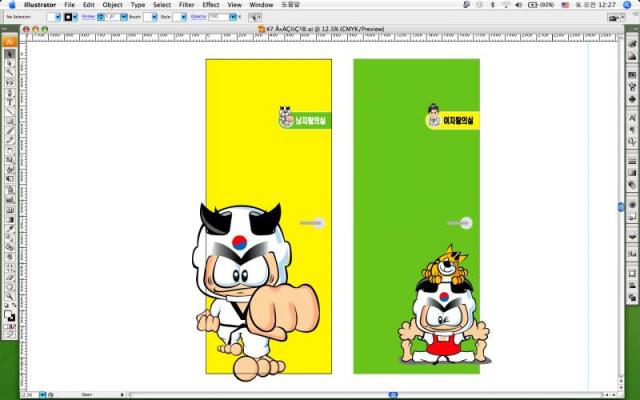Open the top-right control bar icon dropdown

coord(622,18)
